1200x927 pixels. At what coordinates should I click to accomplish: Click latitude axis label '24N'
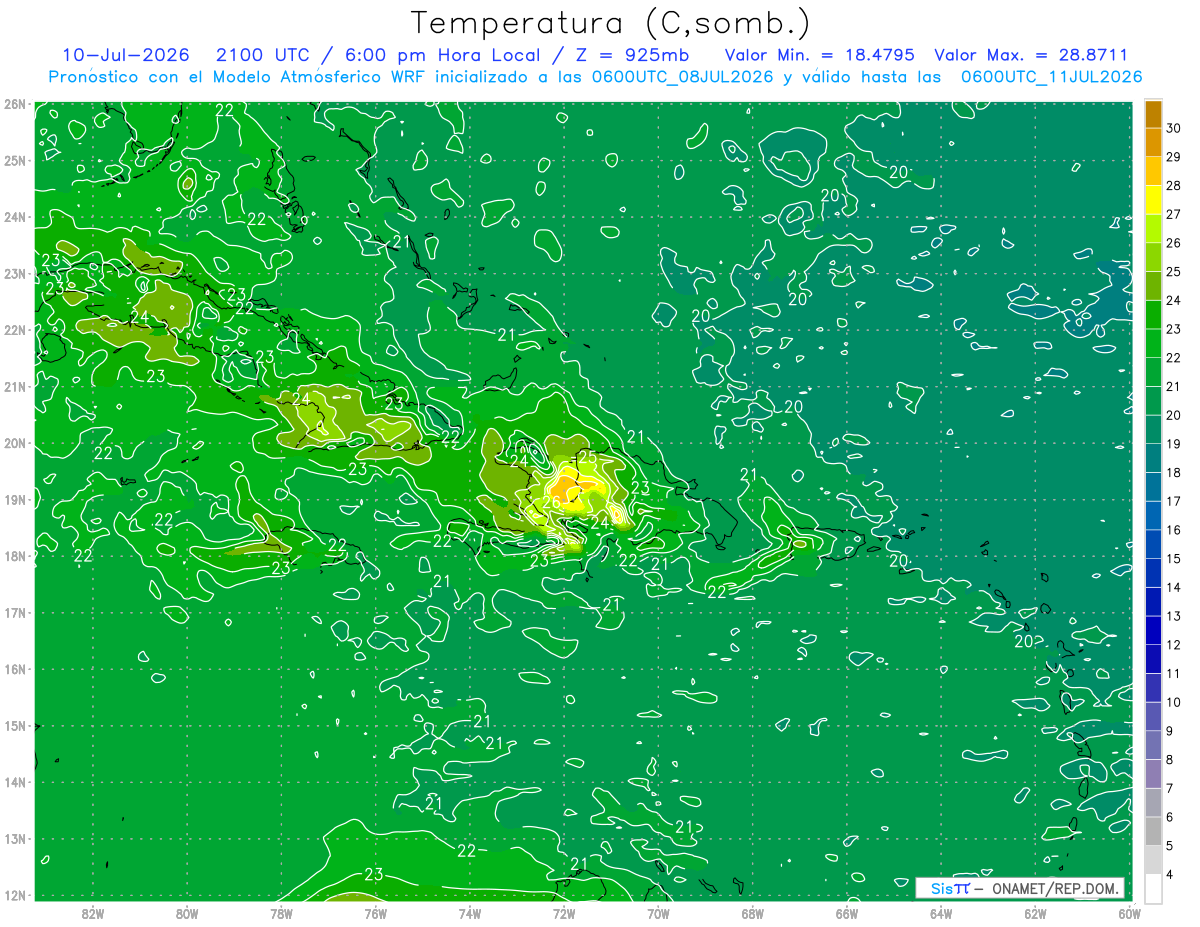click(14, 217)
